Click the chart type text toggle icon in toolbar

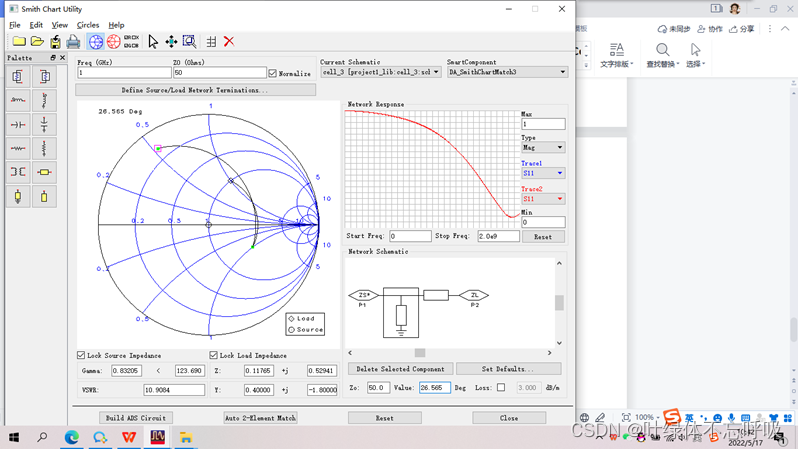click(x=131, y=42)
